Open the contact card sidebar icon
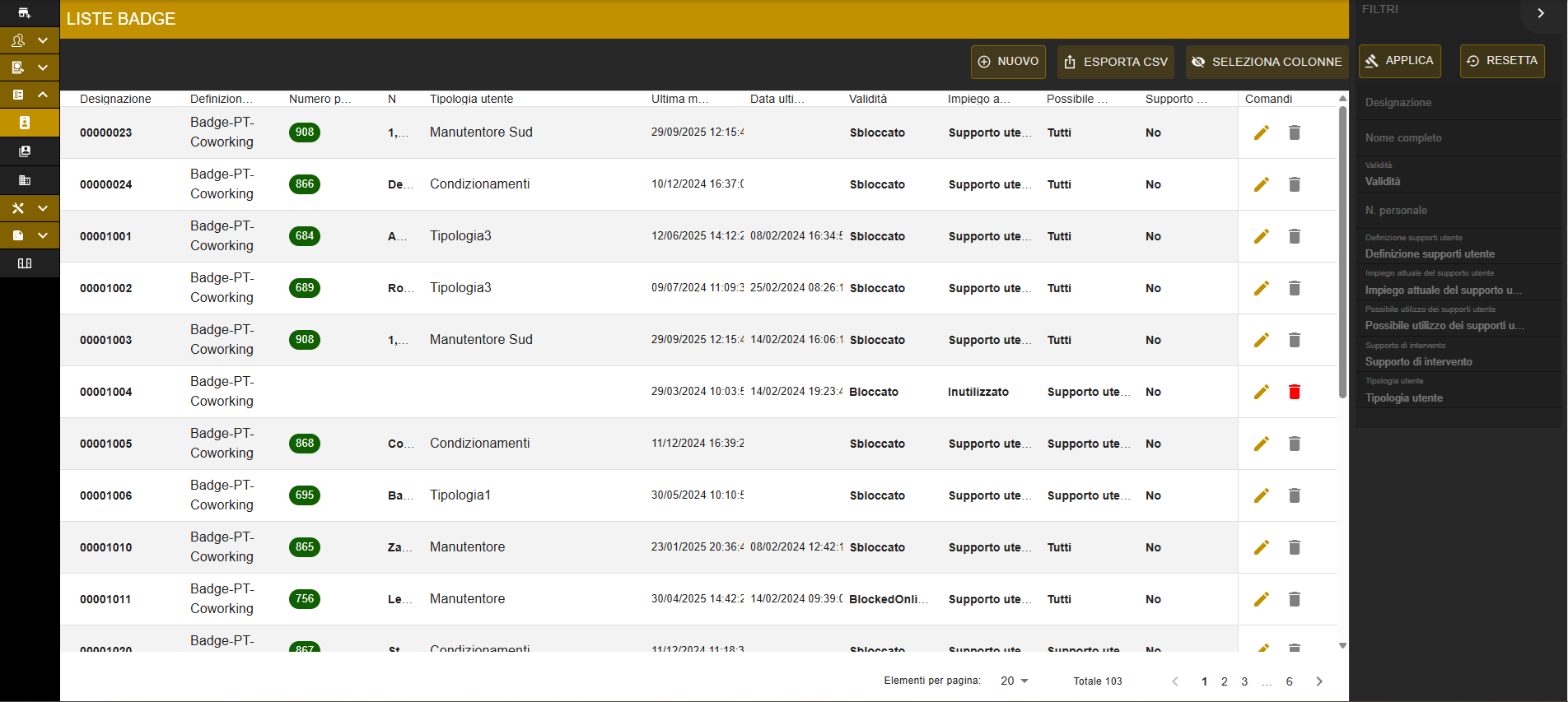The image size is (1568, 702). [25, 151]
